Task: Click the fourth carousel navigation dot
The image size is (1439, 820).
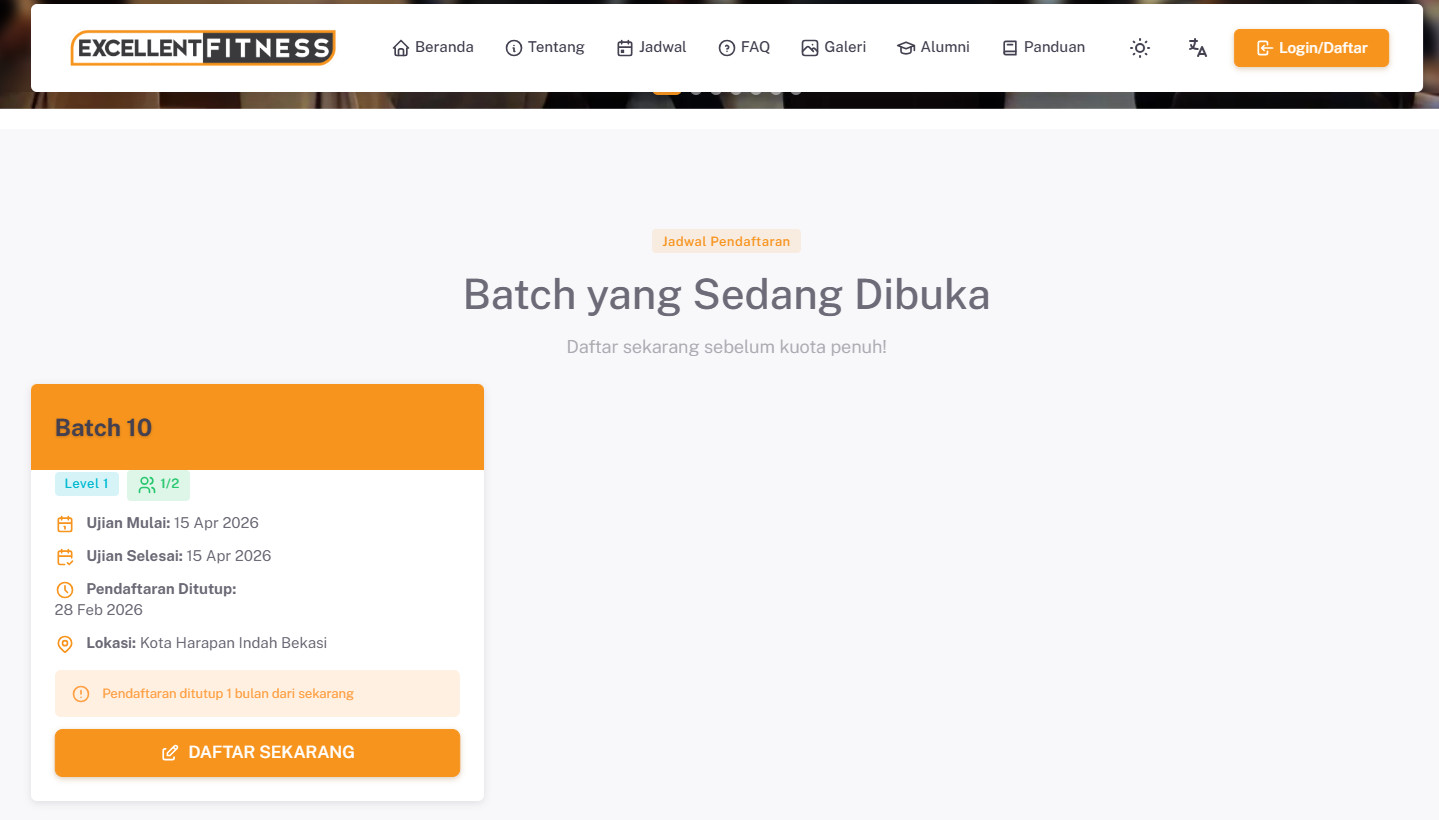Action: click(x=736, y=89)
